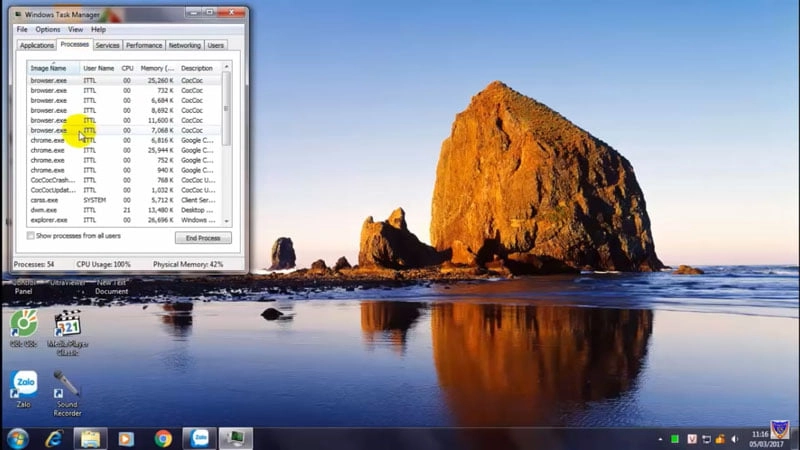The image size is (800, 450).
Task: Open the File menu
Action: [x=22, y=30]
